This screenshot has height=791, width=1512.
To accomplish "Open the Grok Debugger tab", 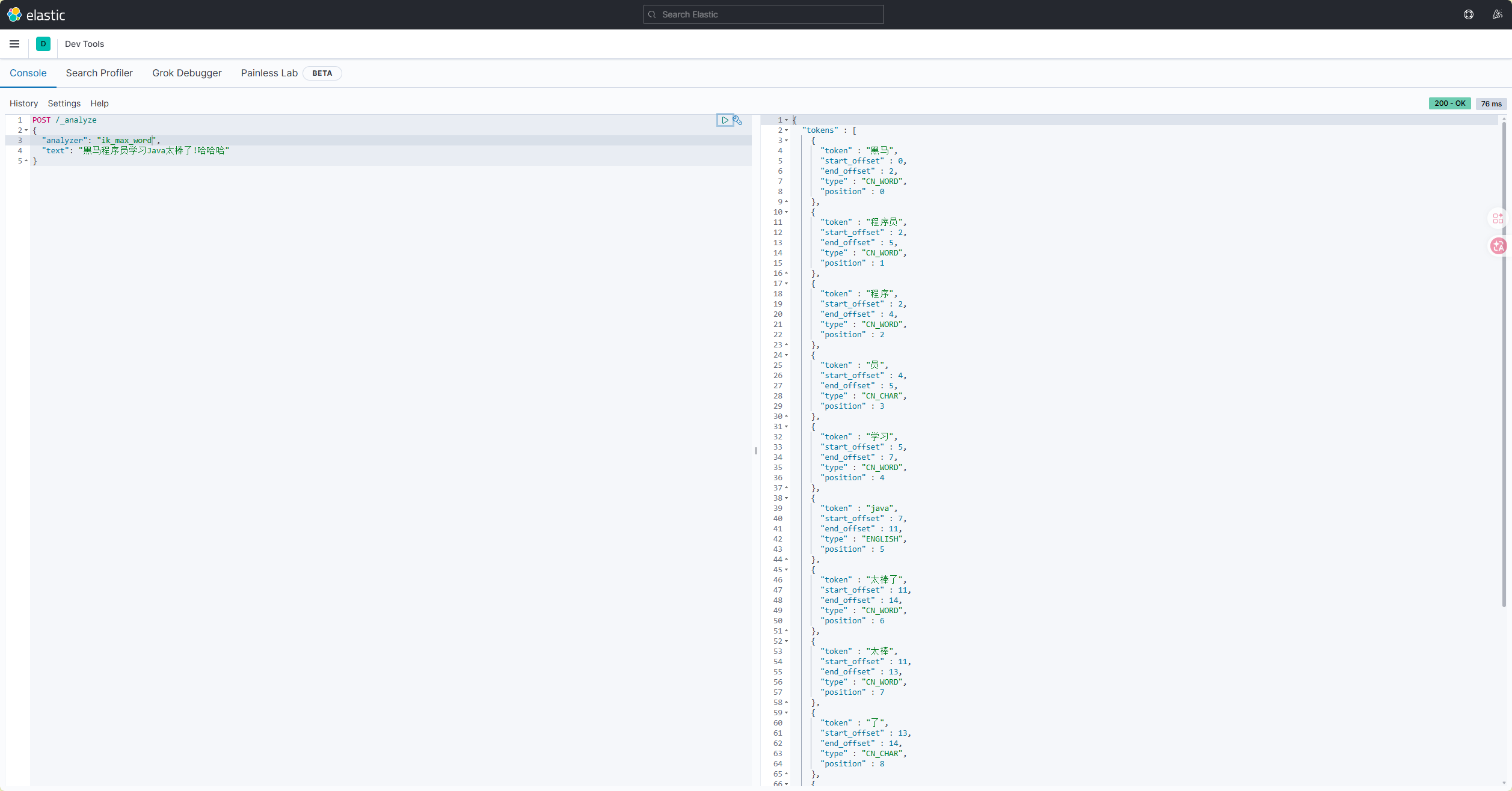I will click(186, 73).
